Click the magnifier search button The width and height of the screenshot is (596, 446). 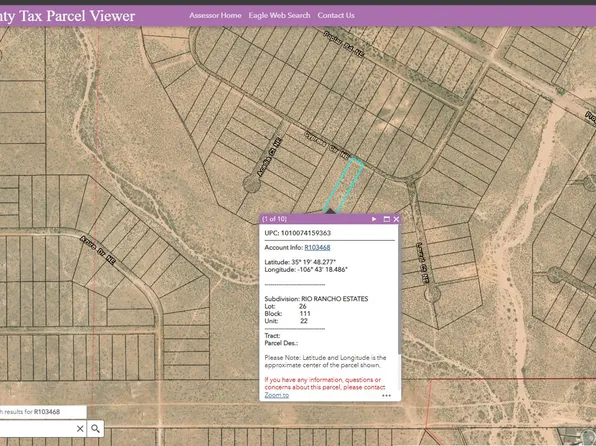95,429
